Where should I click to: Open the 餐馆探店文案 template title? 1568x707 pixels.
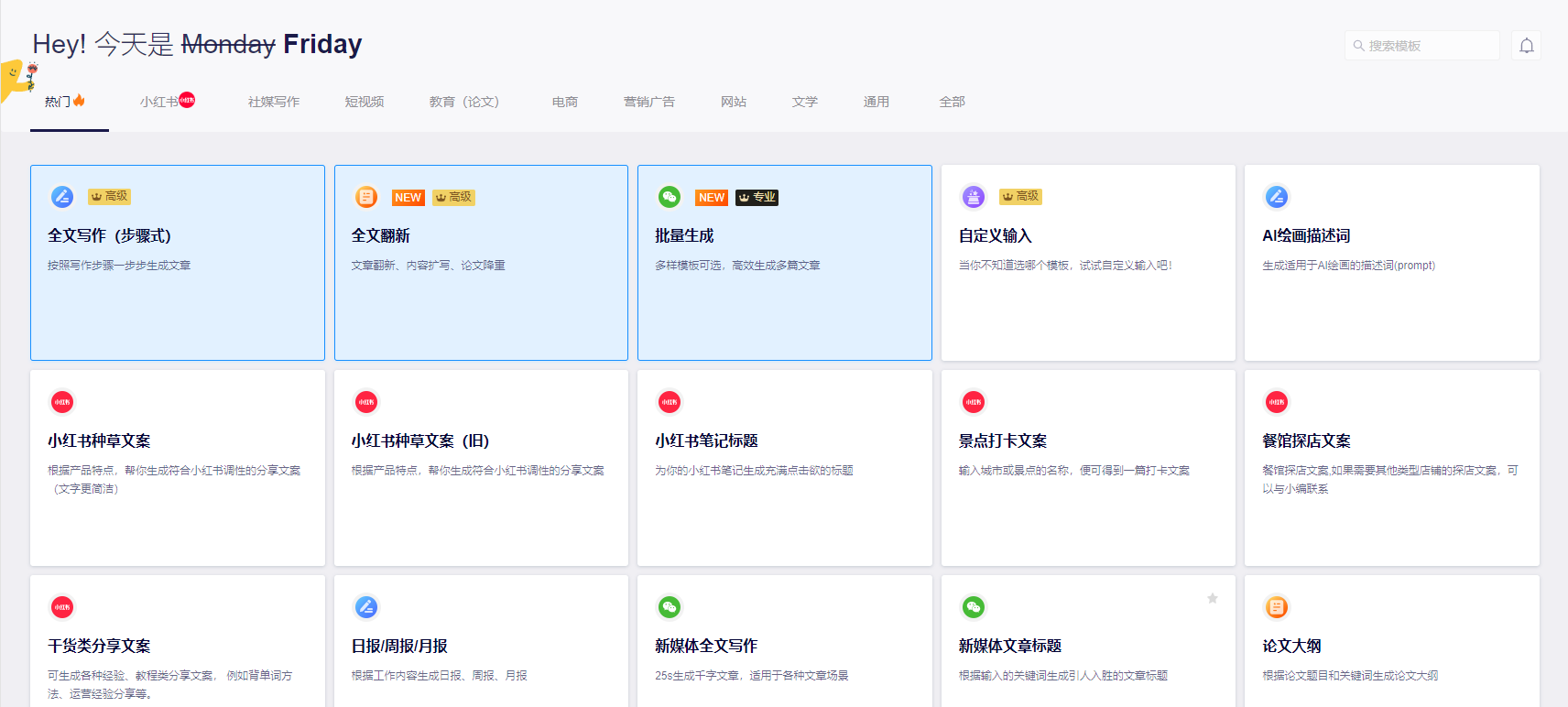coord(1306,441)
